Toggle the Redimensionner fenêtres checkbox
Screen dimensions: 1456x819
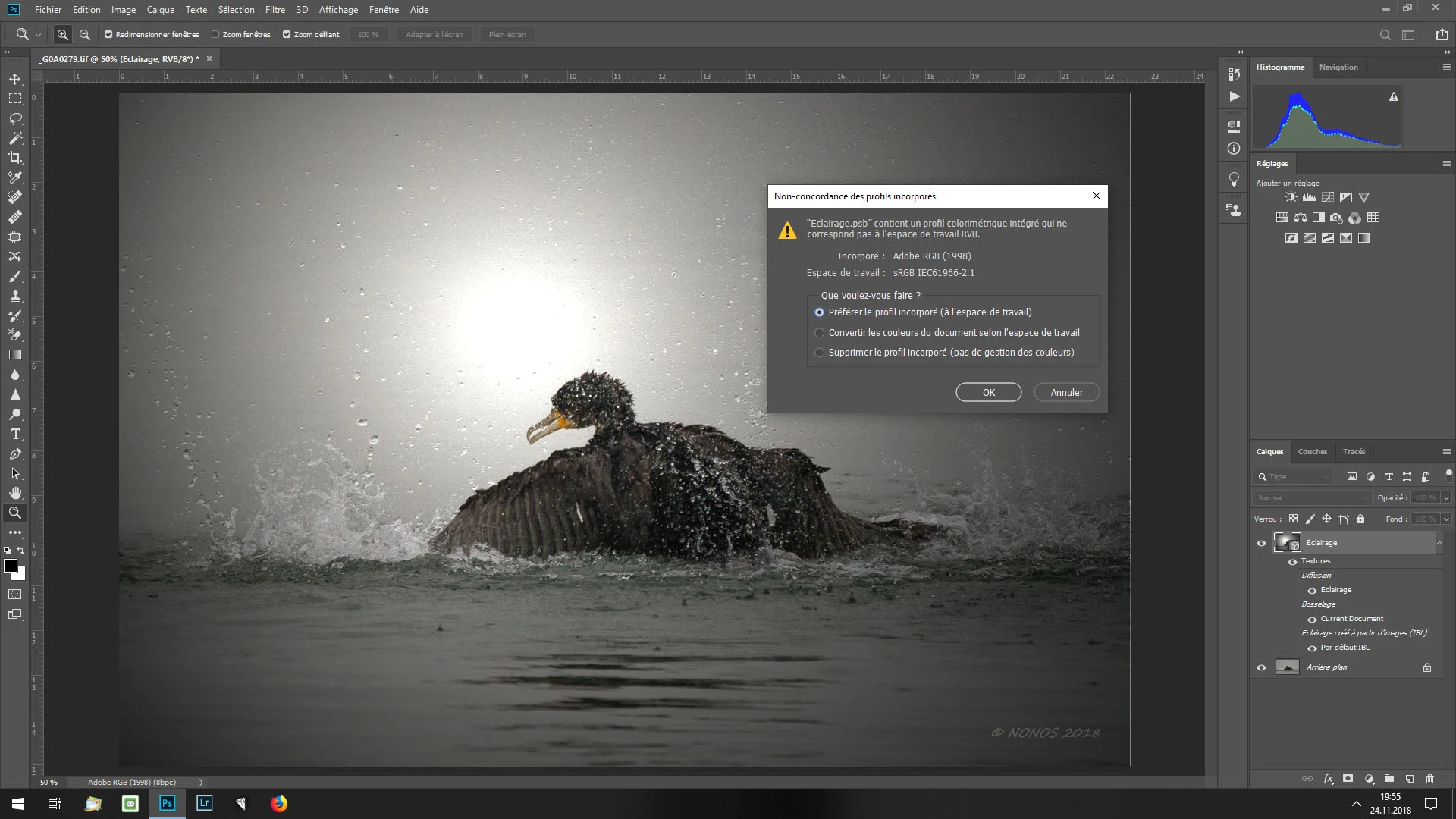(x=108, y=35)
